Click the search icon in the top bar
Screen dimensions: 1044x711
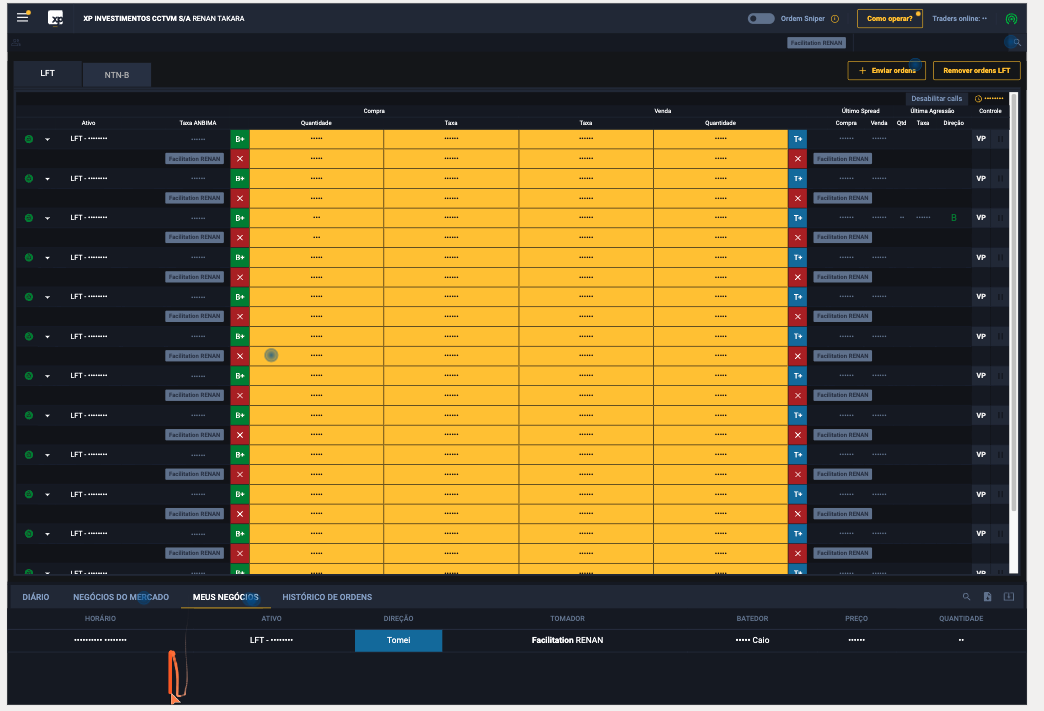1017,43
